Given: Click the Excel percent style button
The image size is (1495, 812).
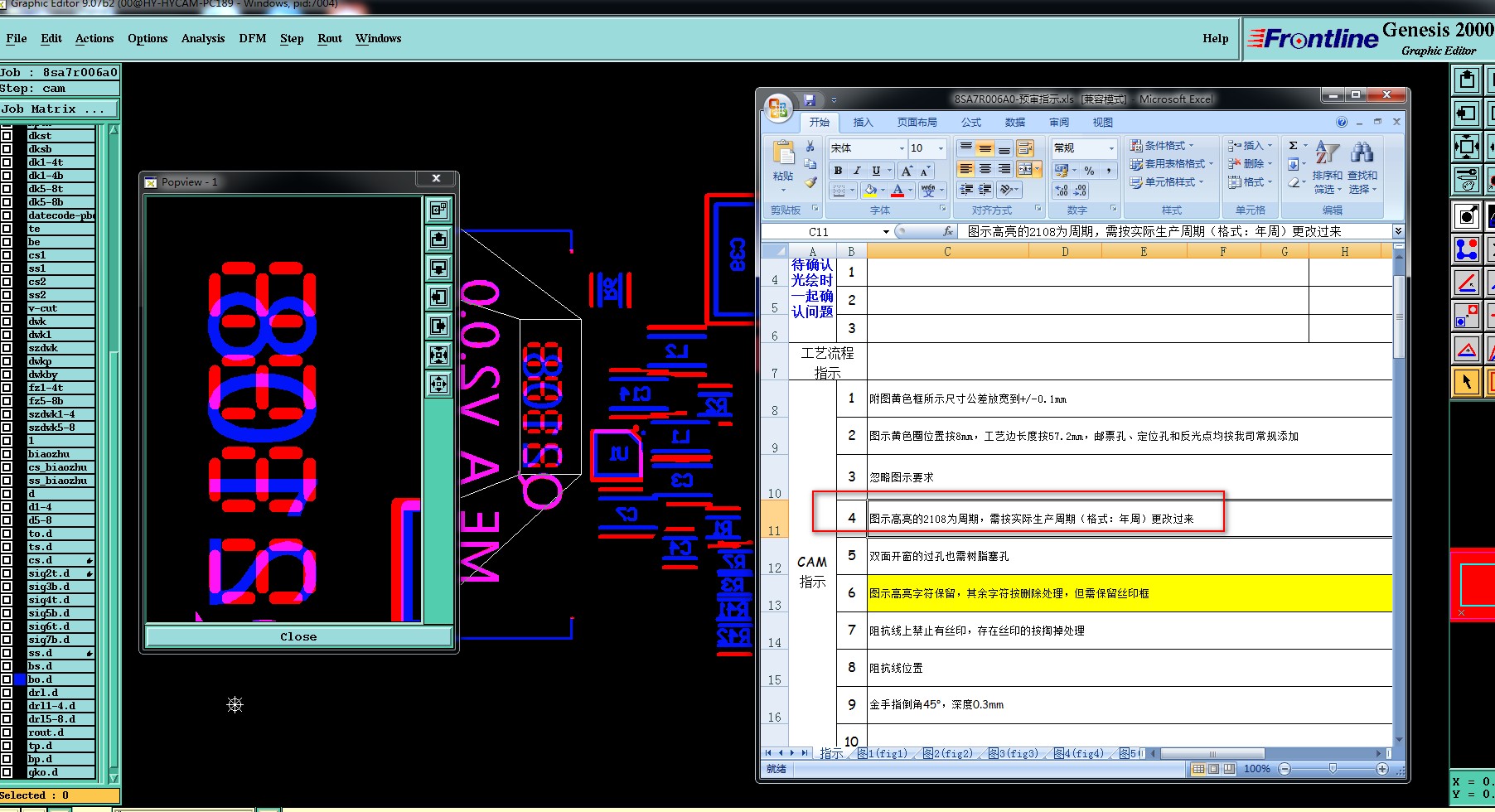Looking at the screenshot, I should pos(1089,170).
